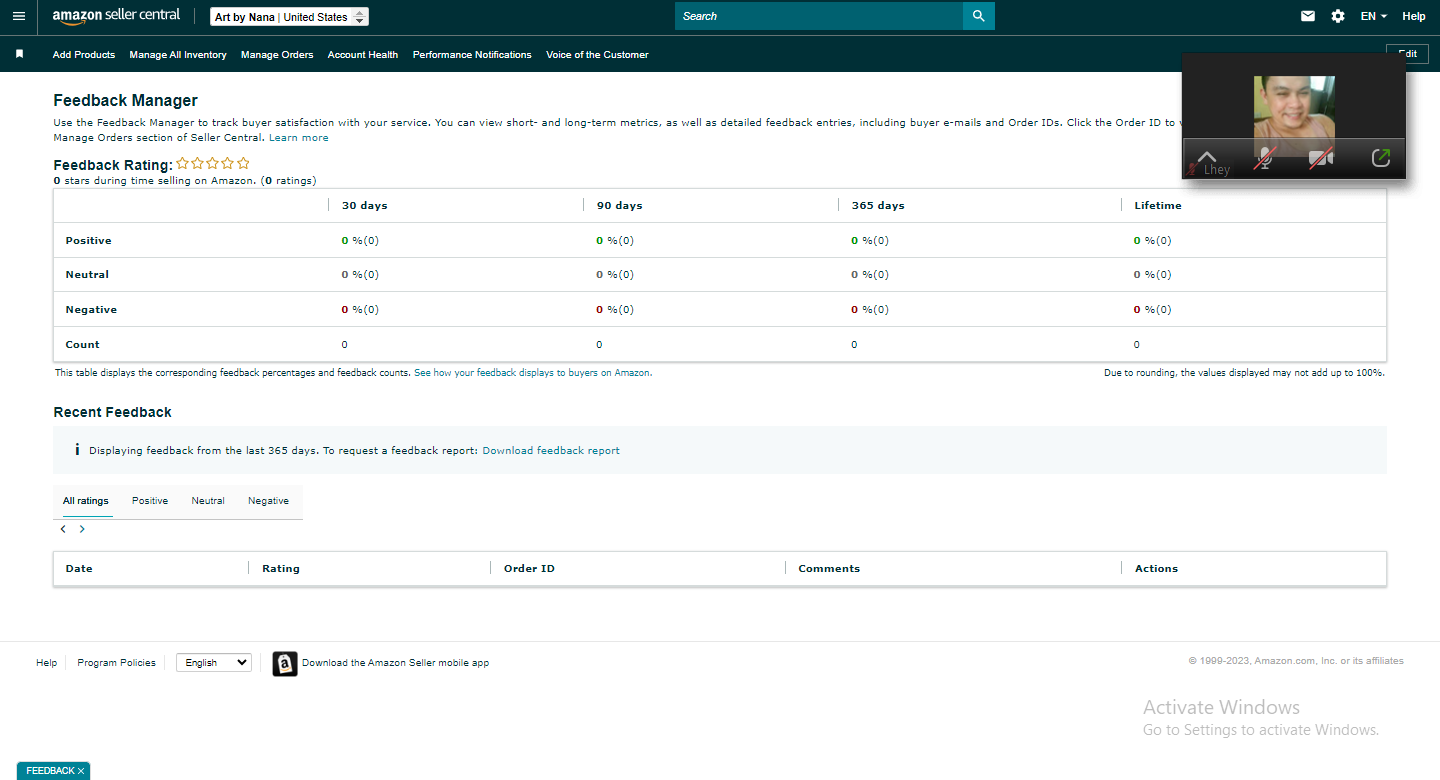Open messages via the envelope icon
The image size is (1440, 780).
[x=1307, y=16]
